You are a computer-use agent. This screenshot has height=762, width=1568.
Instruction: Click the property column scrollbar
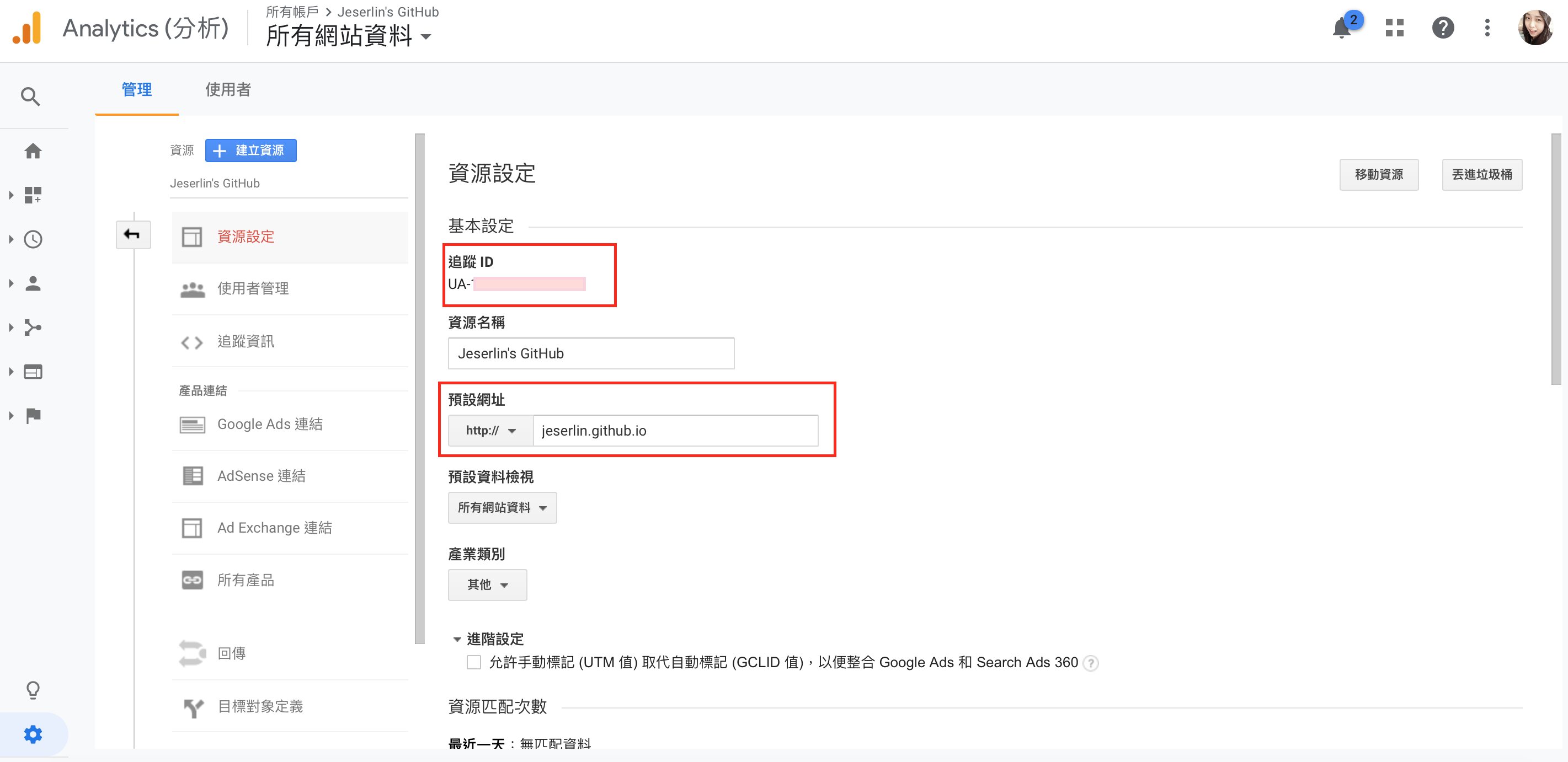tap(419, 389)
